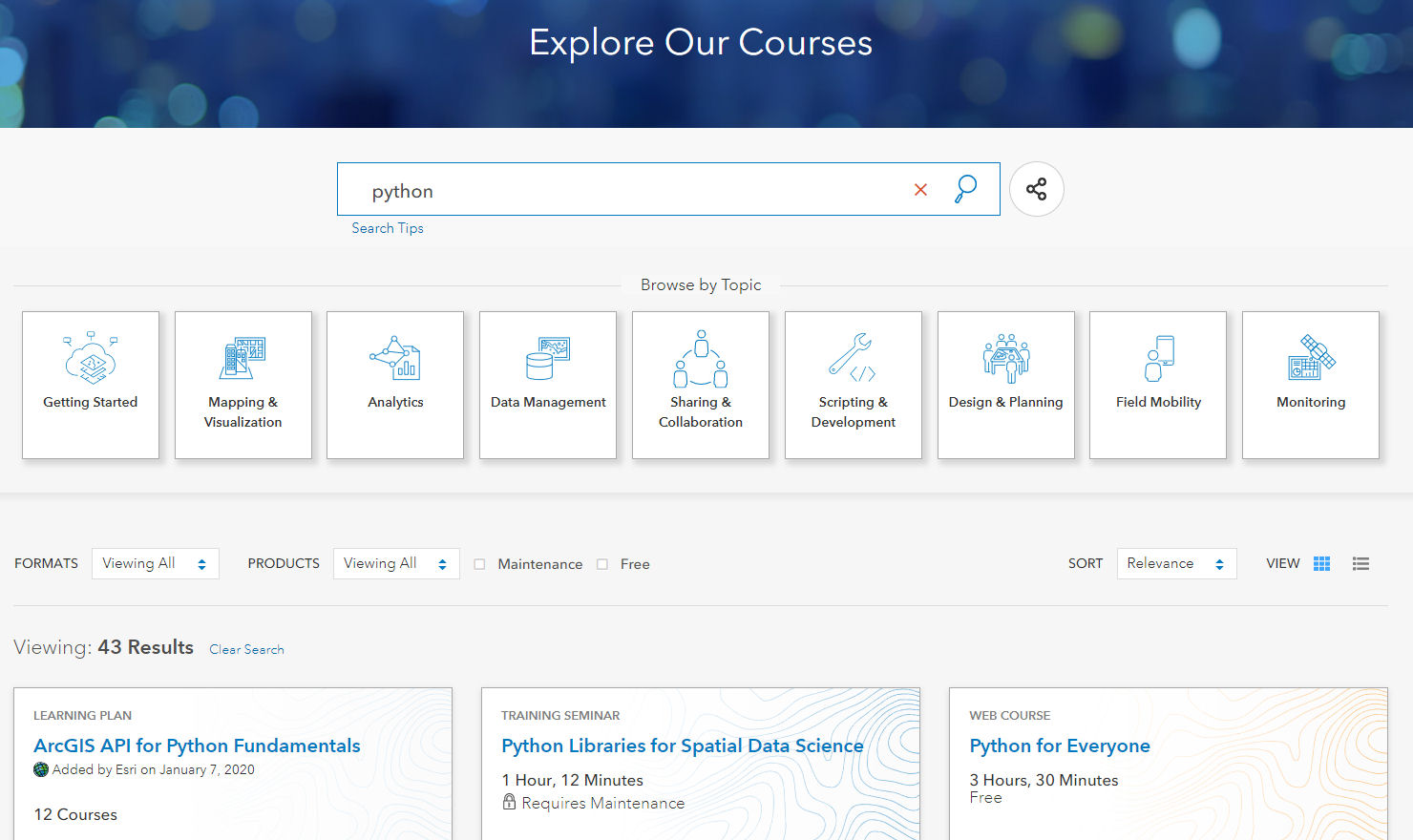Enable the Maintenance filter checkbox

tap(479, 564)
